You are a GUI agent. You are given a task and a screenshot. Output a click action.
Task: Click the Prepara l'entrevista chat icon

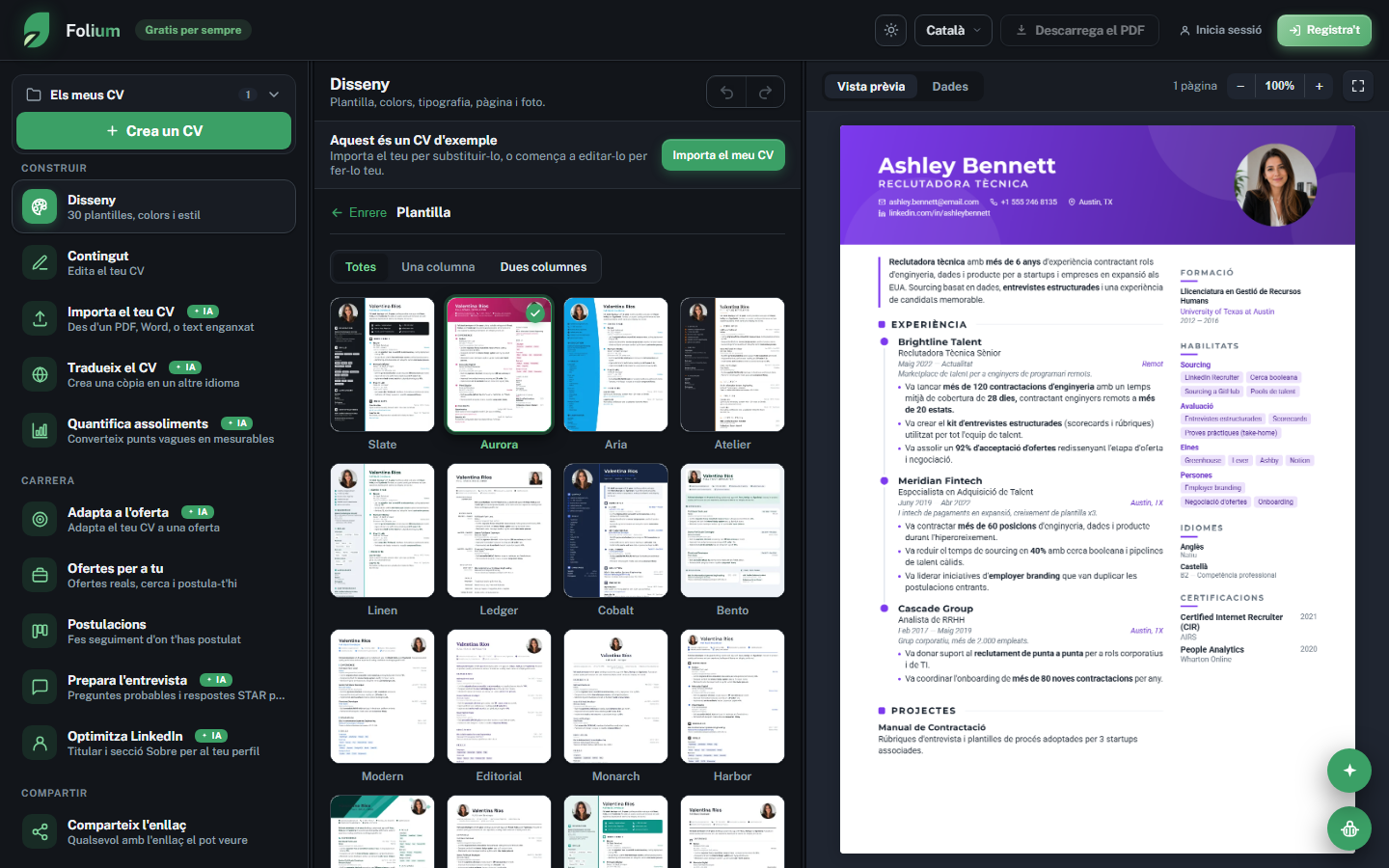(40, 687)
